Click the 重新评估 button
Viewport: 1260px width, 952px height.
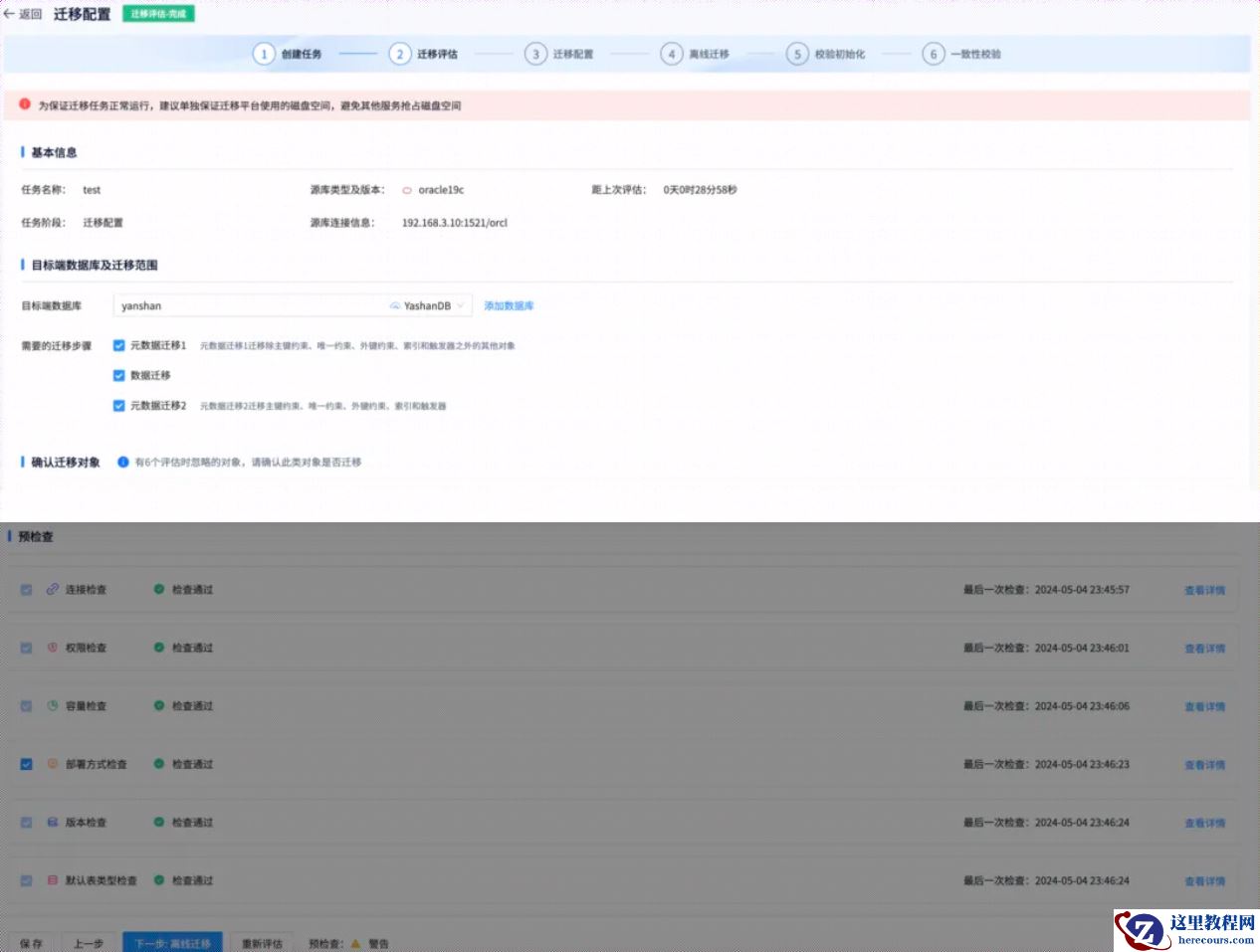(262, 943)
